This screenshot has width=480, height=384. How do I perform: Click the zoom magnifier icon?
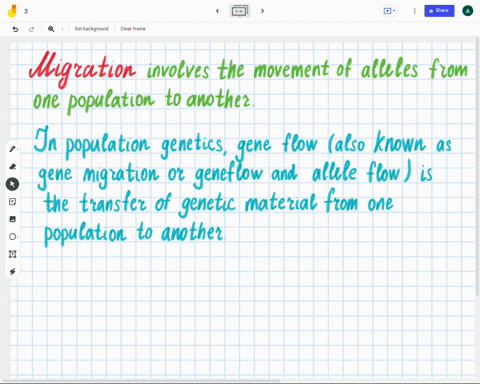pos(51,29)
